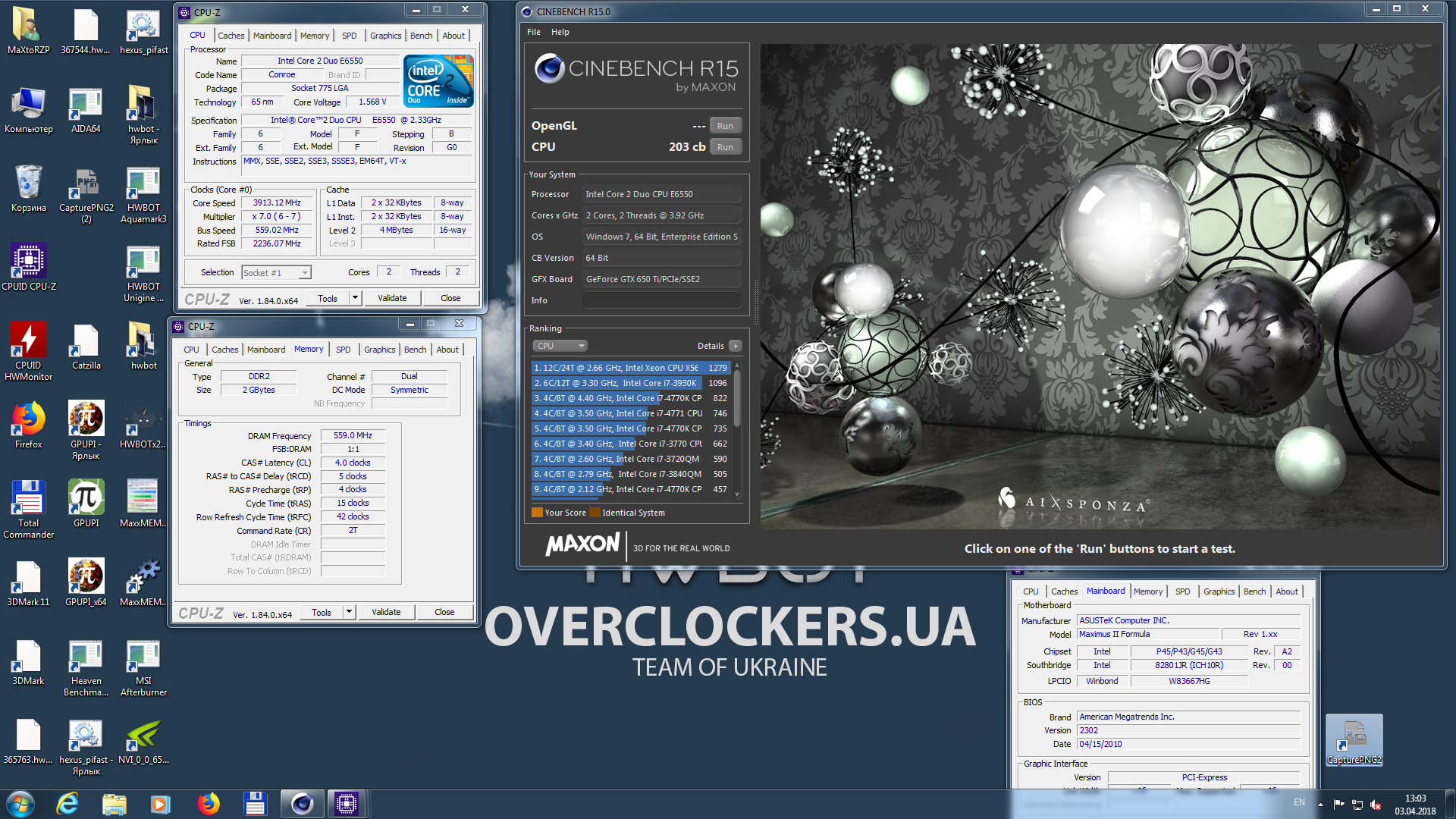
Task: Open HWBOT Aquamark3 desktop shortcut
Action: (143, 195)
